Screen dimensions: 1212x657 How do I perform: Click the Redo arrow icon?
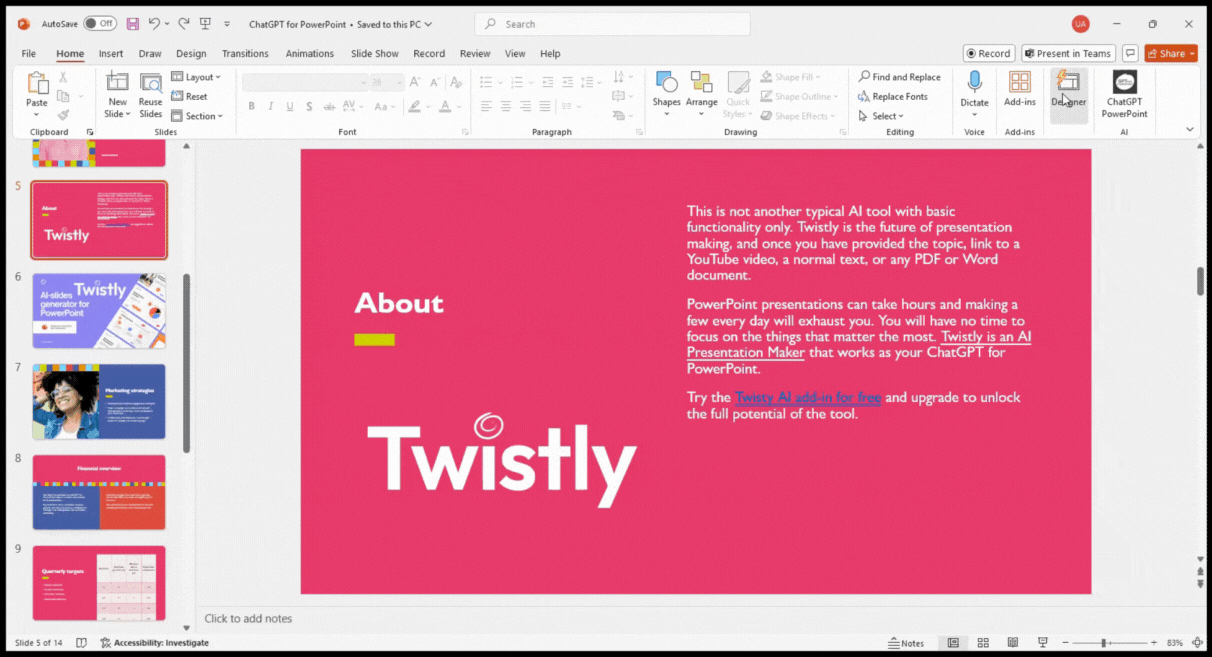tap(183, 24)
